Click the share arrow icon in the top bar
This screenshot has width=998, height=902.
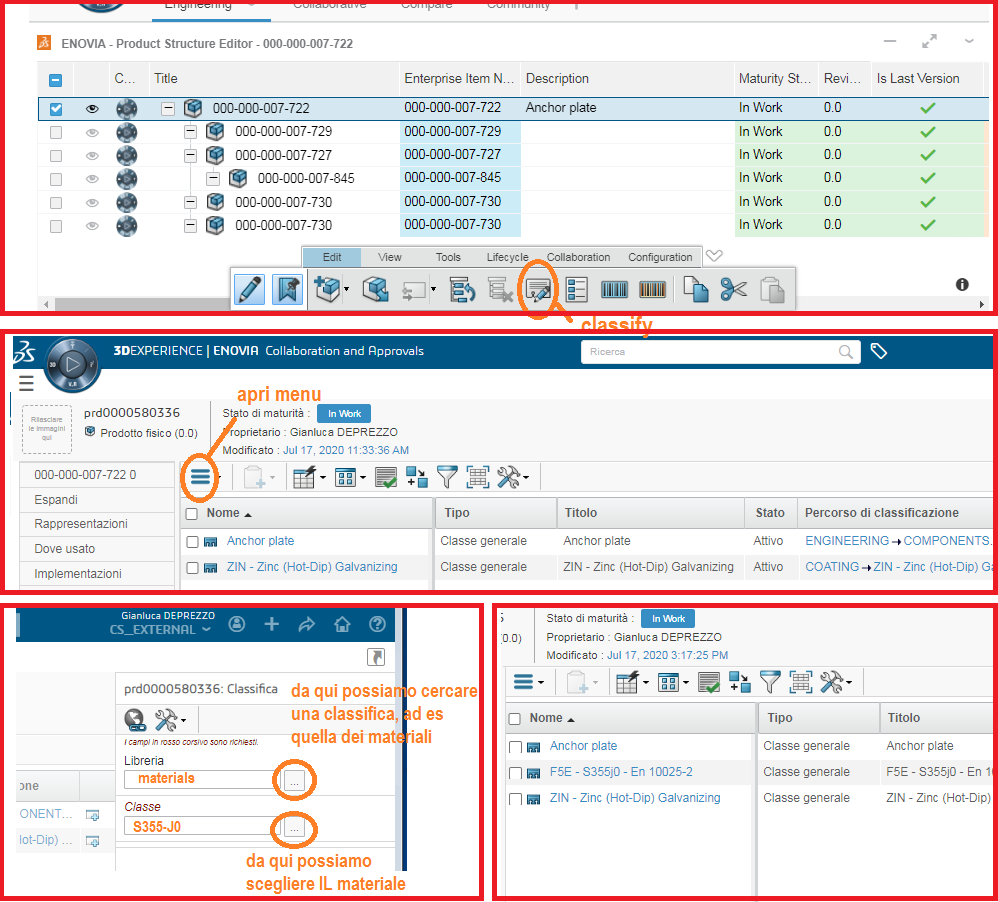click(x=307, y=624)
